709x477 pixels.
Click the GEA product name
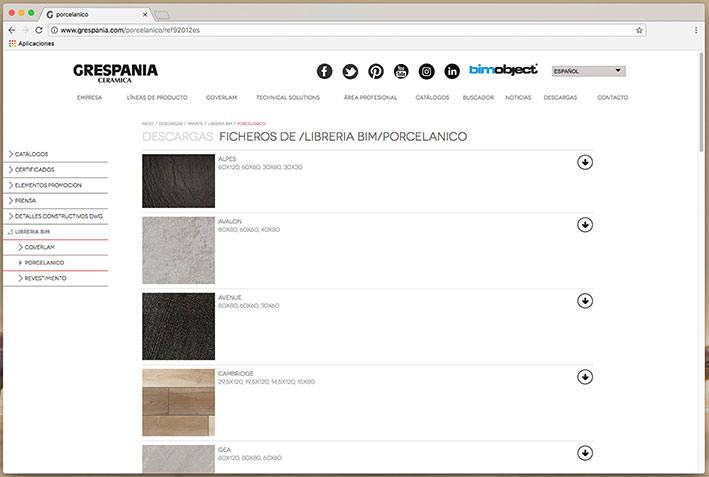coord(224,449)
